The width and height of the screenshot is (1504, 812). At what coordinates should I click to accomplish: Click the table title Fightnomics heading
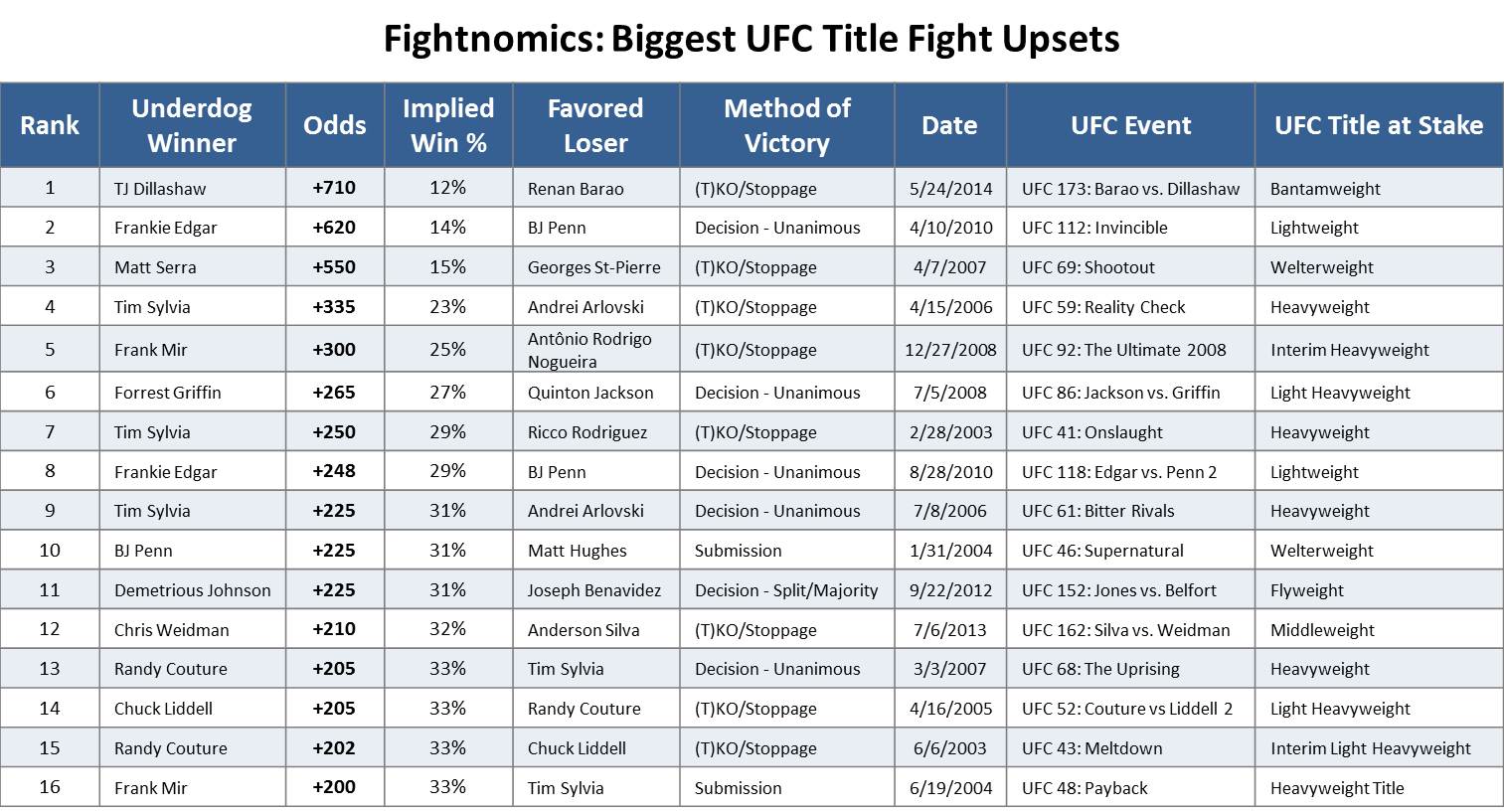point(752,40)
